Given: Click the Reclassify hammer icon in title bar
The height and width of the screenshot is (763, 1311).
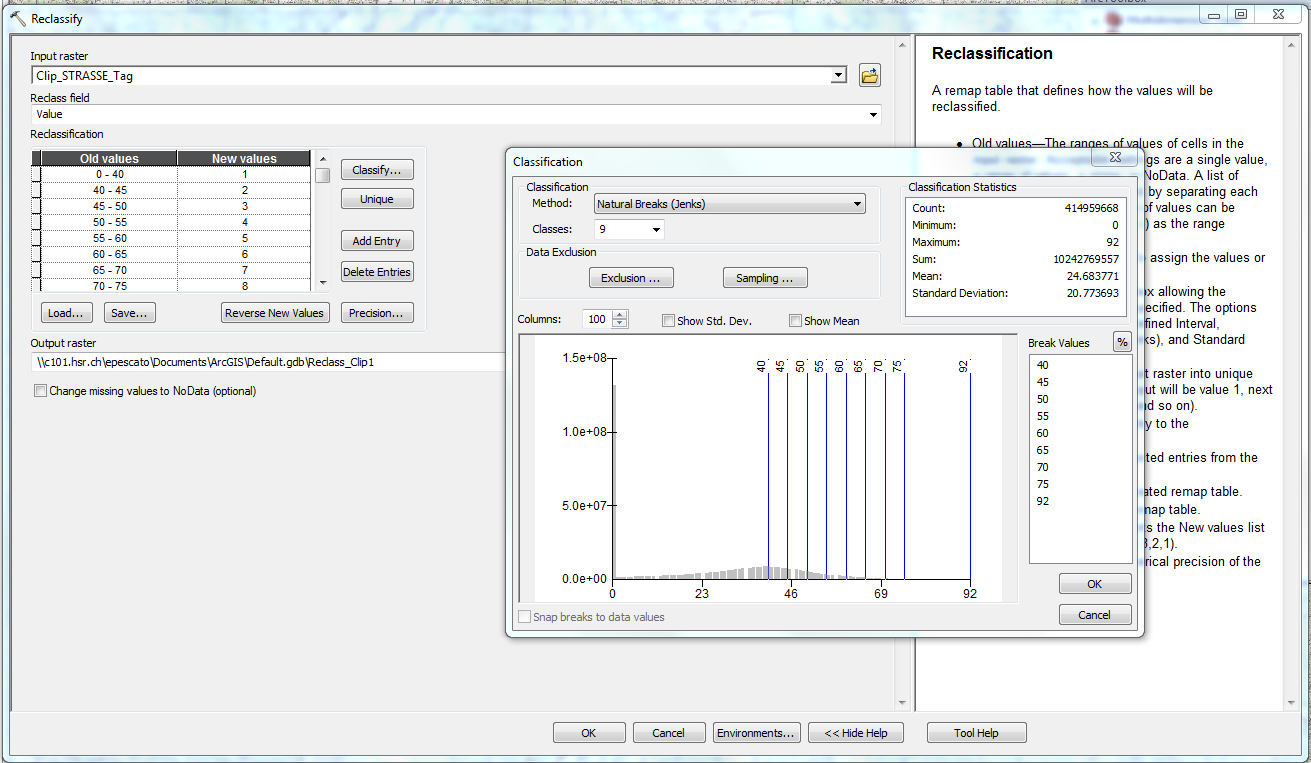Looking at the screenshot, I should coord(17,19).
